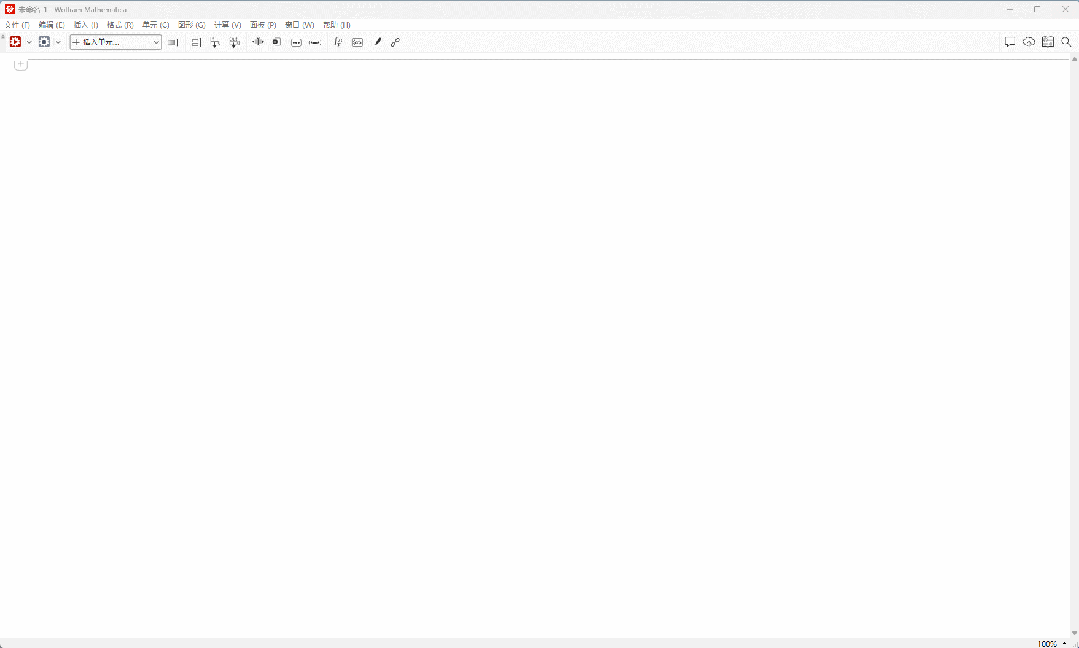Open the 编辑 (E) menu
This screenshot has height=648, width=1079.
click(52, 25)
